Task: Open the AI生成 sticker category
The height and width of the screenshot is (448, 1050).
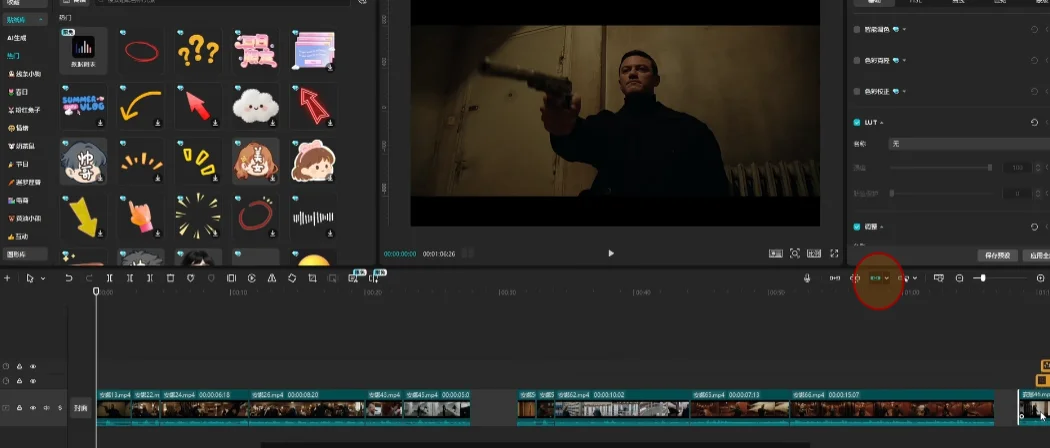Action: 17,38
